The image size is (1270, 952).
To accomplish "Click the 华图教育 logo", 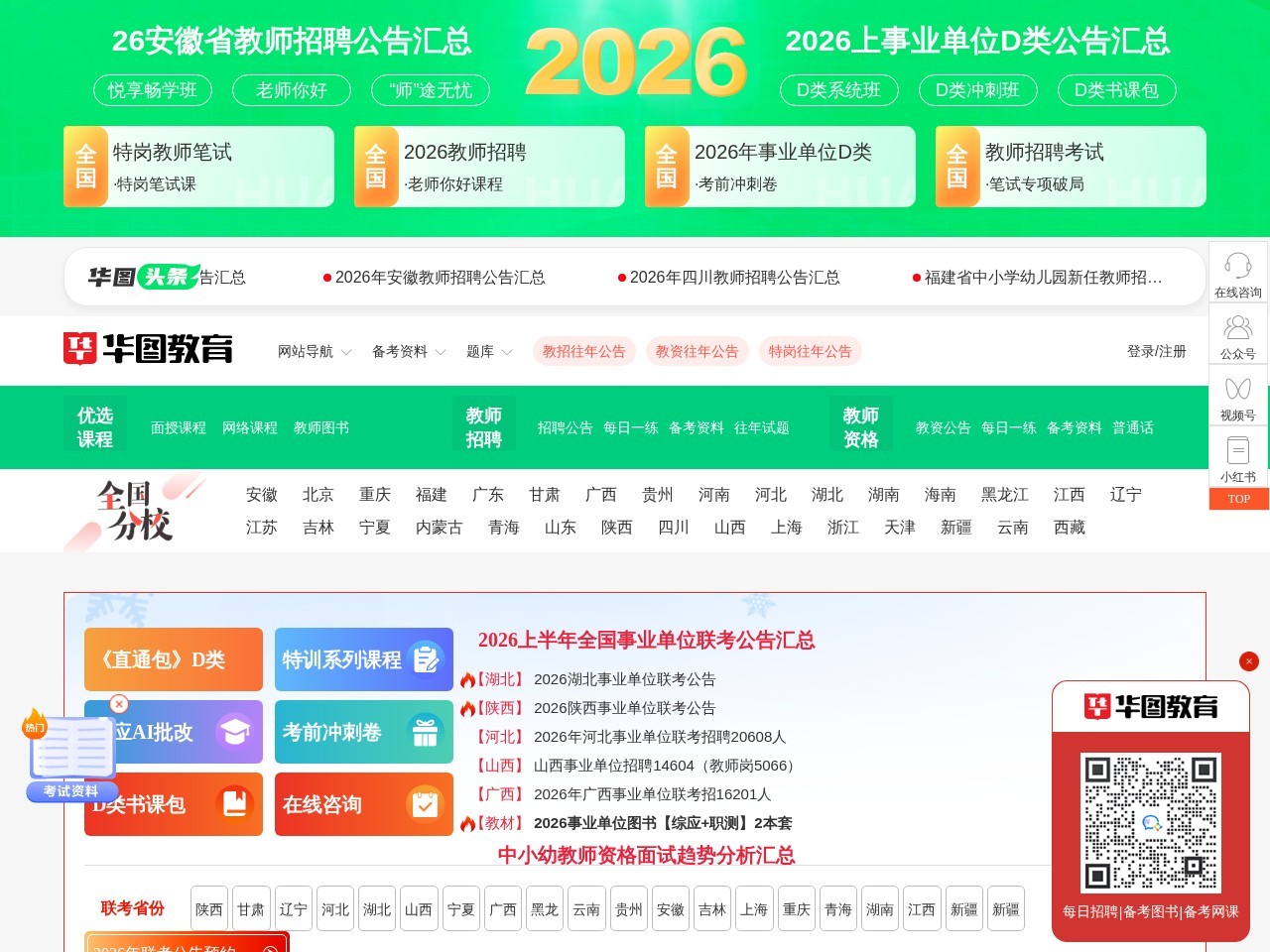I will coord(147,349).
